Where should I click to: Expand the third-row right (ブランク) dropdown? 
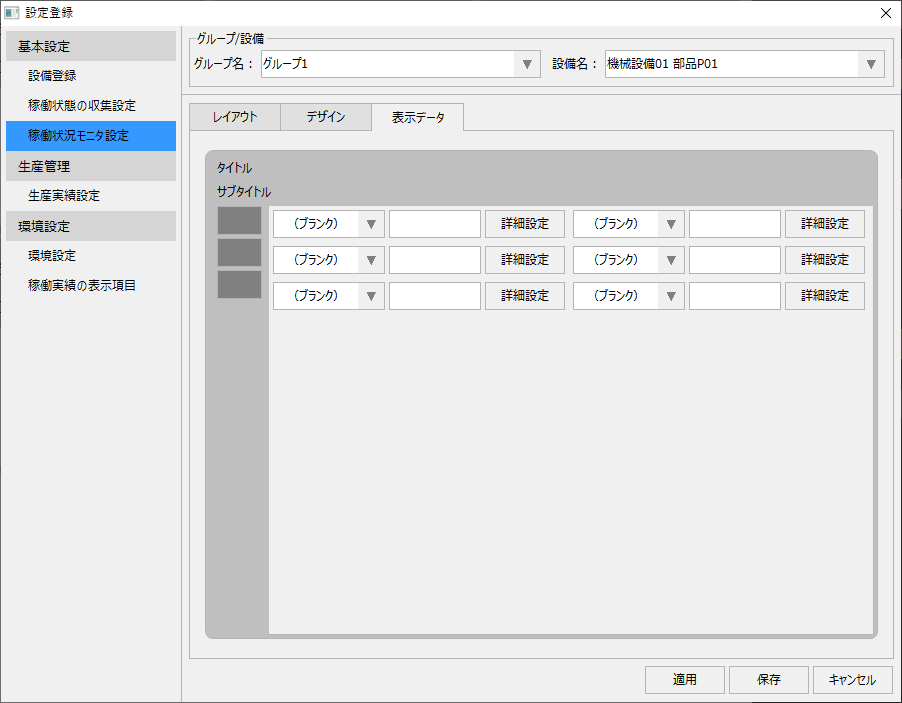[669, 295]
